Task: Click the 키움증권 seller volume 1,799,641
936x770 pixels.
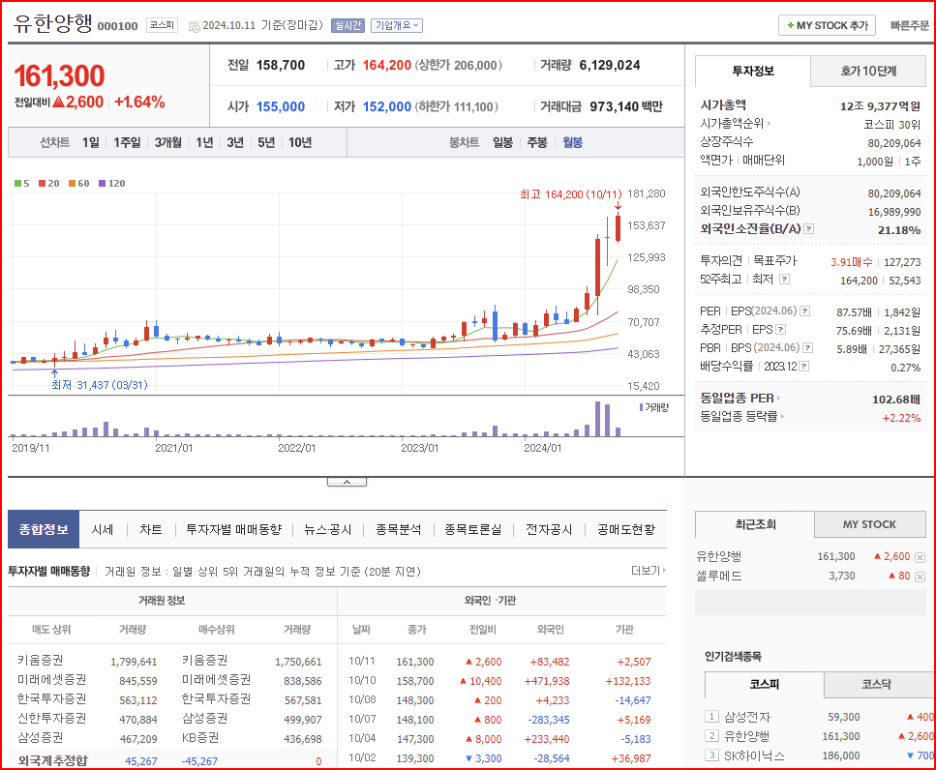Action: pyautogui.click(x=134, y=662)
